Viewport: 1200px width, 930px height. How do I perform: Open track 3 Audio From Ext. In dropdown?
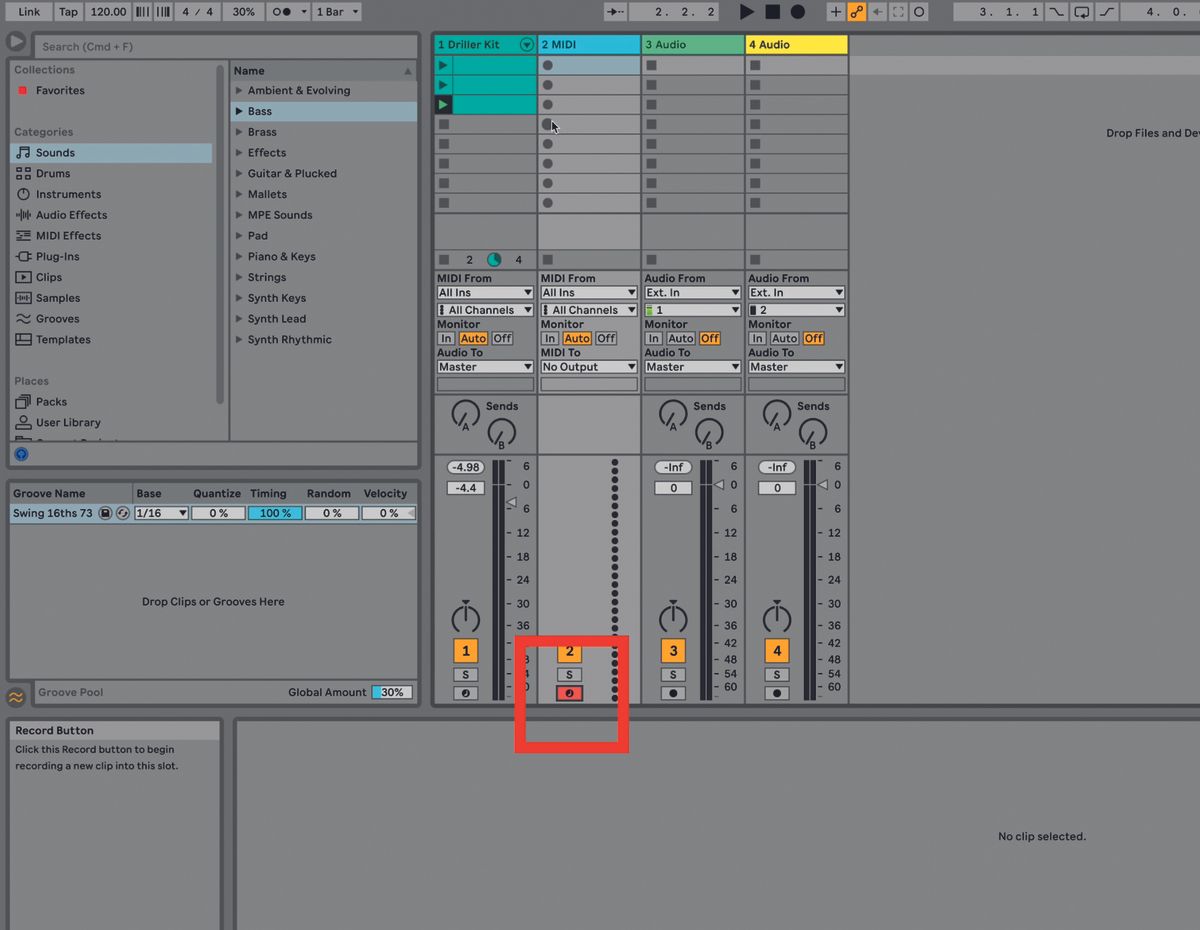point(693,293)
